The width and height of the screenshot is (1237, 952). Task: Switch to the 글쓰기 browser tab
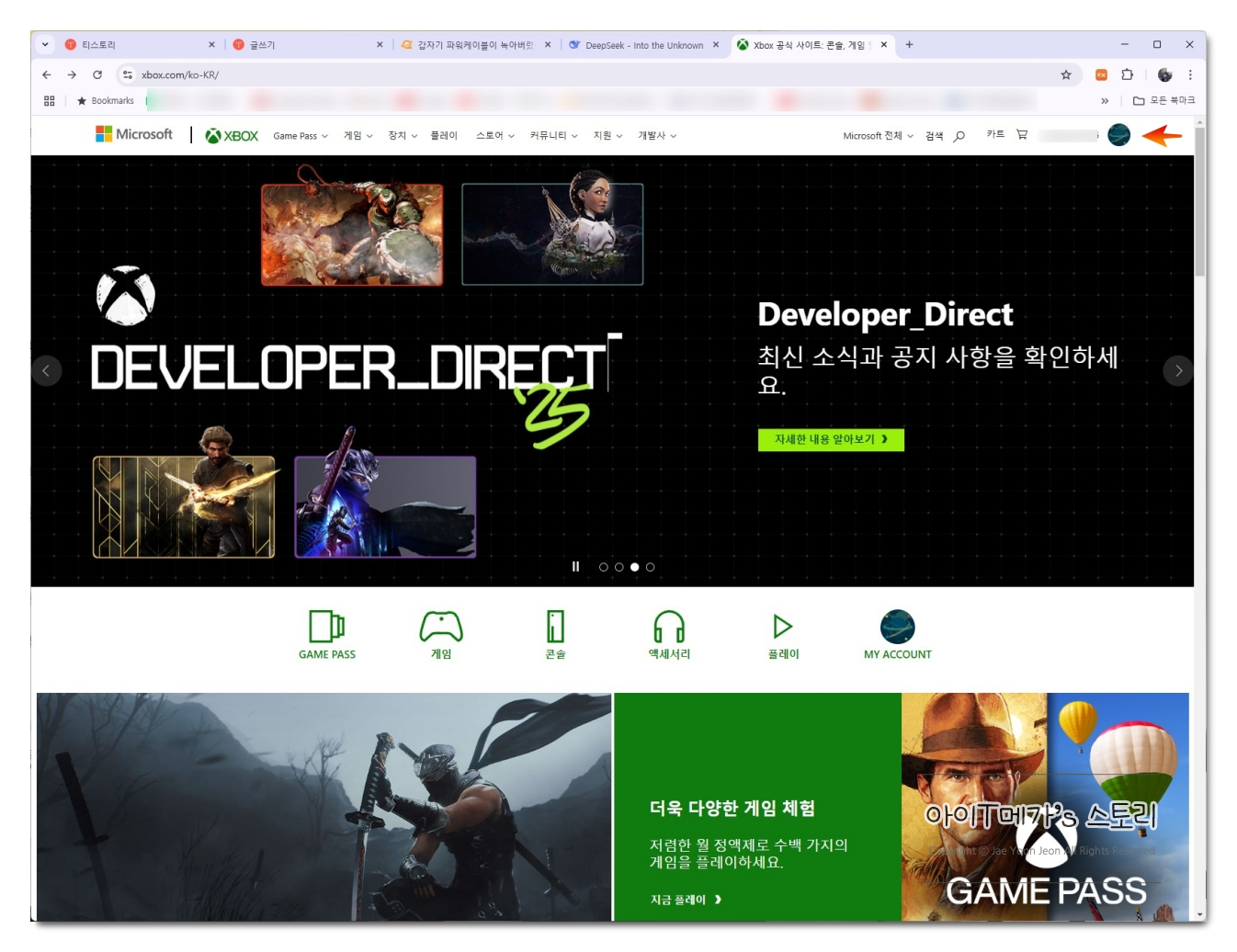click(308, 44)
